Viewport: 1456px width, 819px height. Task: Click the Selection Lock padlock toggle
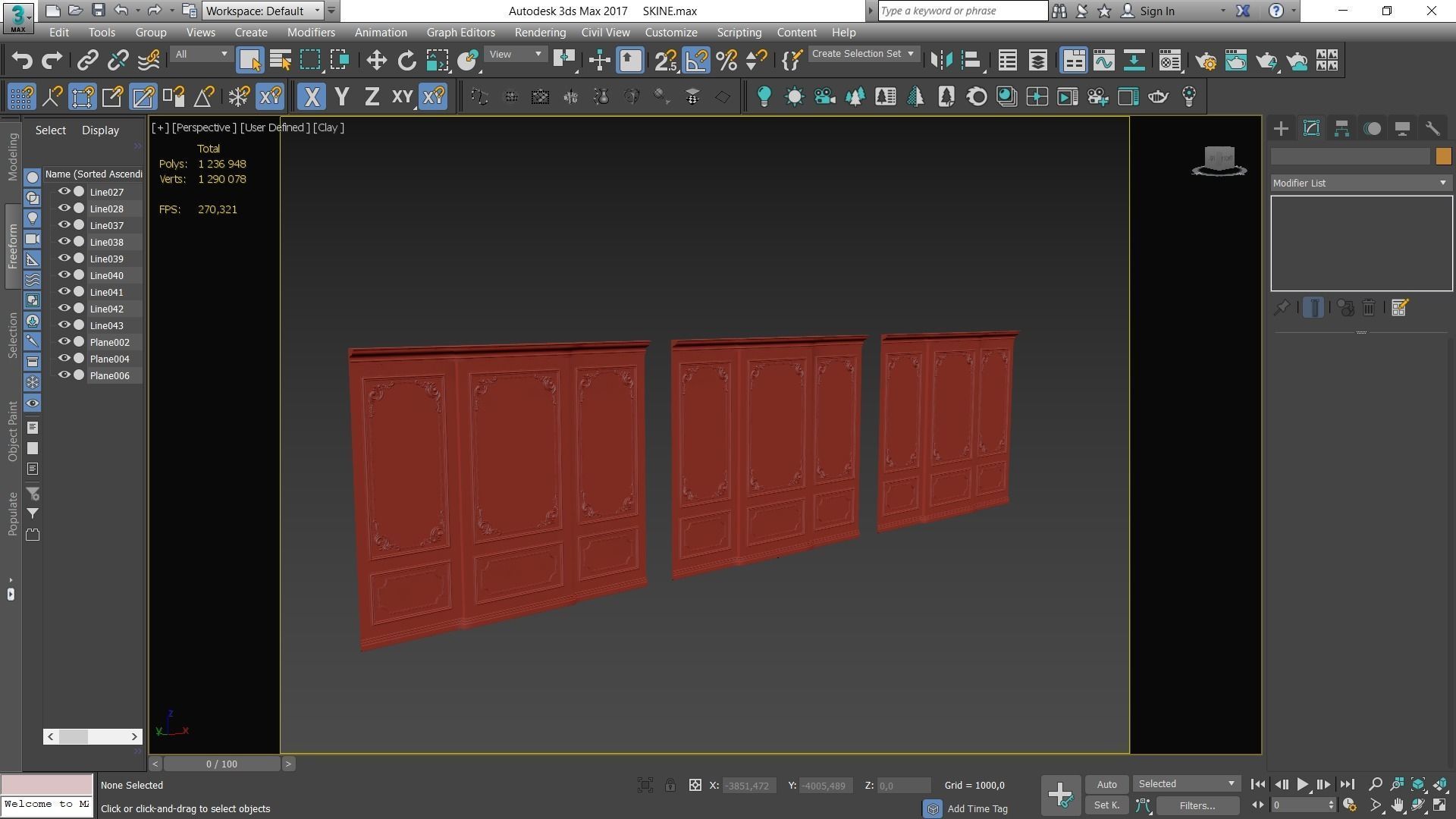[x=670, y=786]
